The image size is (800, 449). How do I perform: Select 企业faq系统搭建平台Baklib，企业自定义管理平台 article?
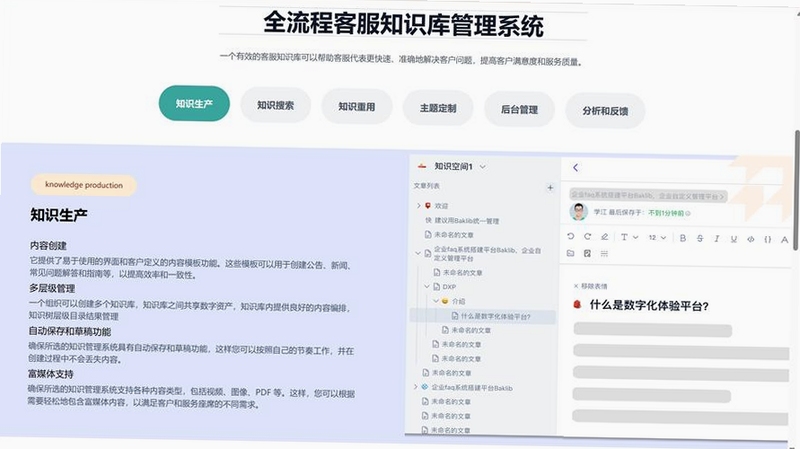point(487,254)
